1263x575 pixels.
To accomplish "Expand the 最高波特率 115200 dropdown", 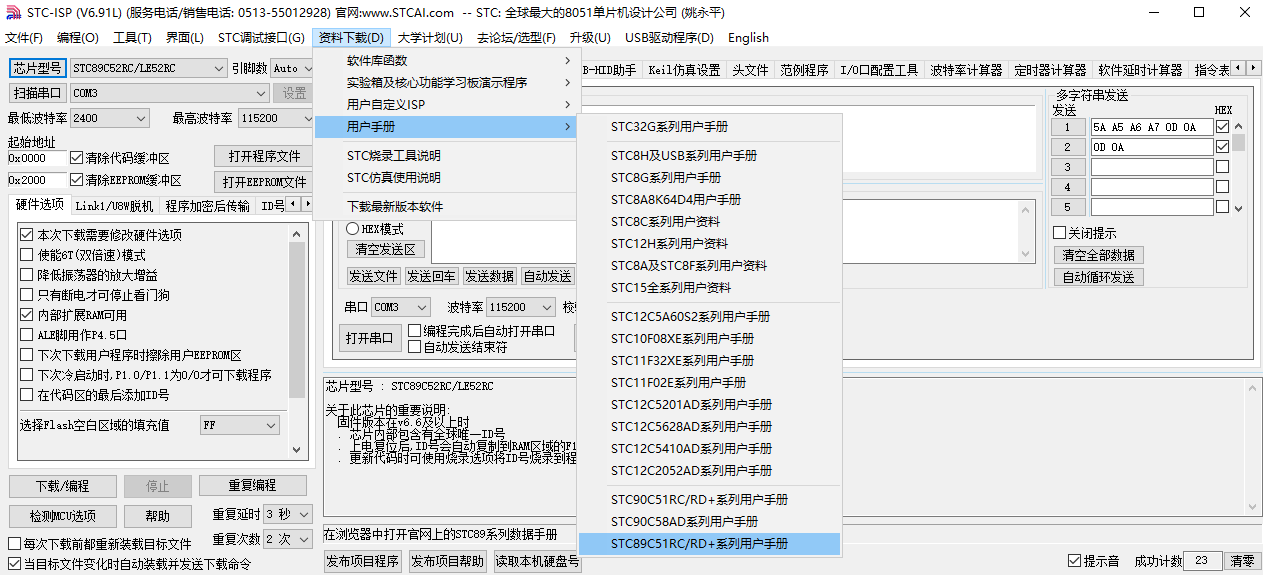I will click(306, 118).
